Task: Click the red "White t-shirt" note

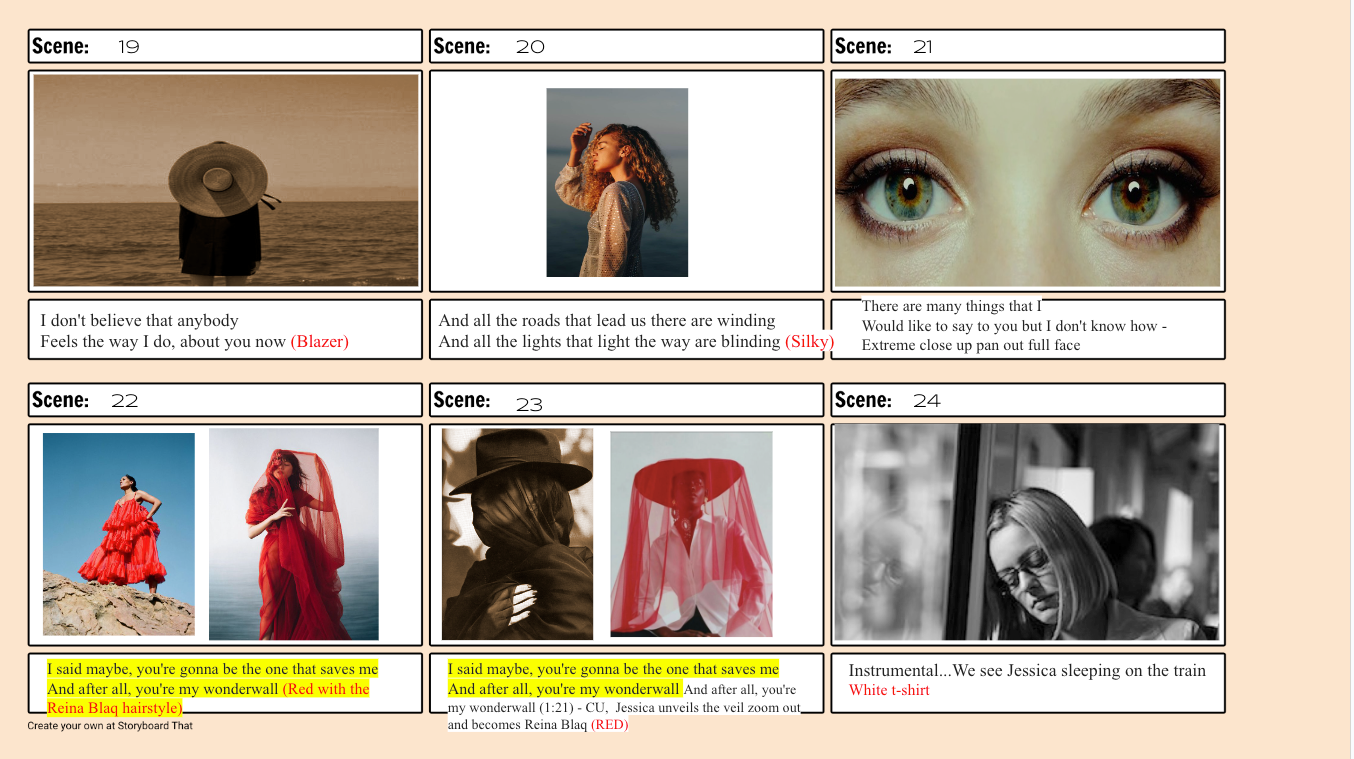Action: tap(889, 690)
